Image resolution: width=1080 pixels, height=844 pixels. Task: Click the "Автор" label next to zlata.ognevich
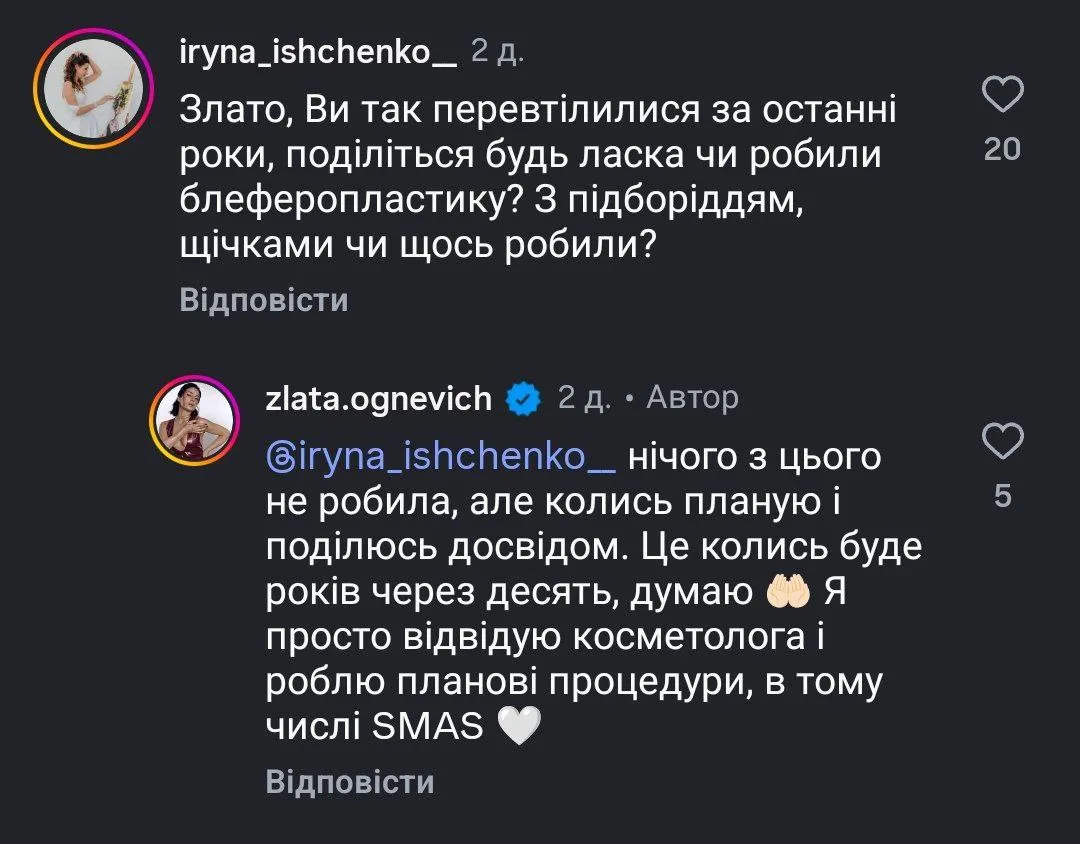(692, 399)
